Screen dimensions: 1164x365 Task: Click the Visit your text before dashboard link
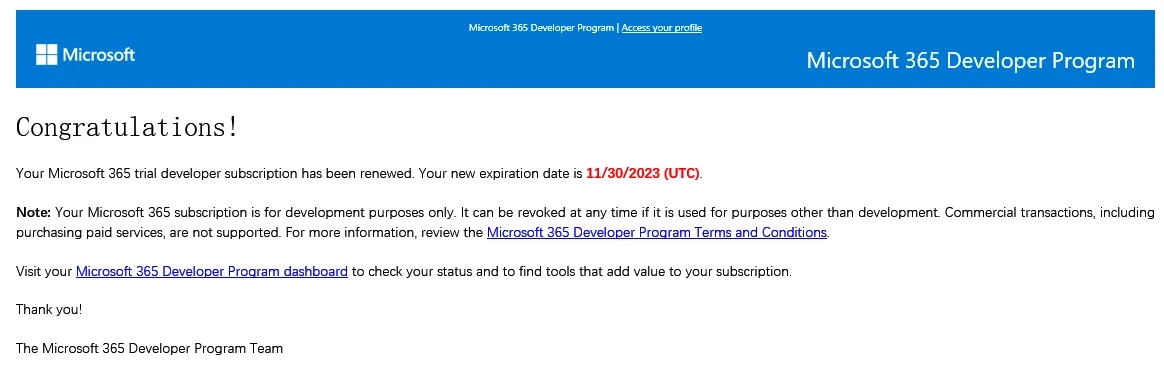pyautogui.click(x=44, y=272)
